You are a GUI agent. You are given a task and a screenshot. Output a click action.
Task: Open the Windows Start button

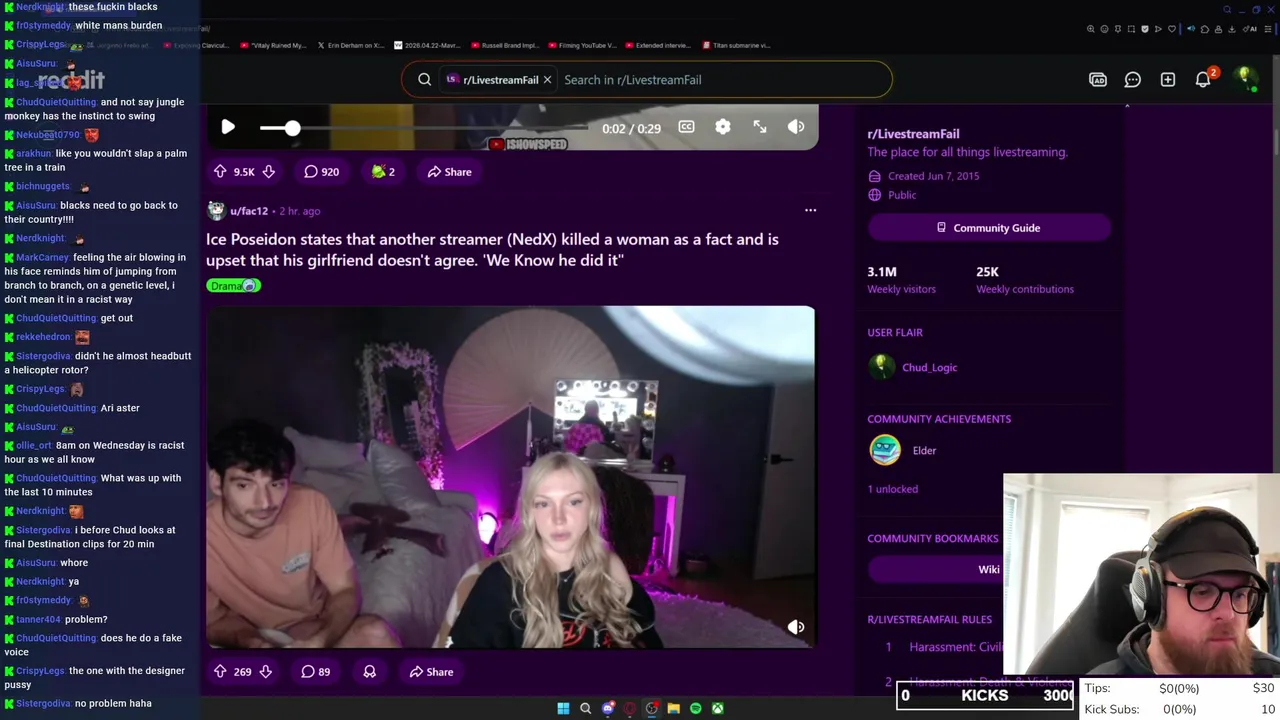[563, 709]
